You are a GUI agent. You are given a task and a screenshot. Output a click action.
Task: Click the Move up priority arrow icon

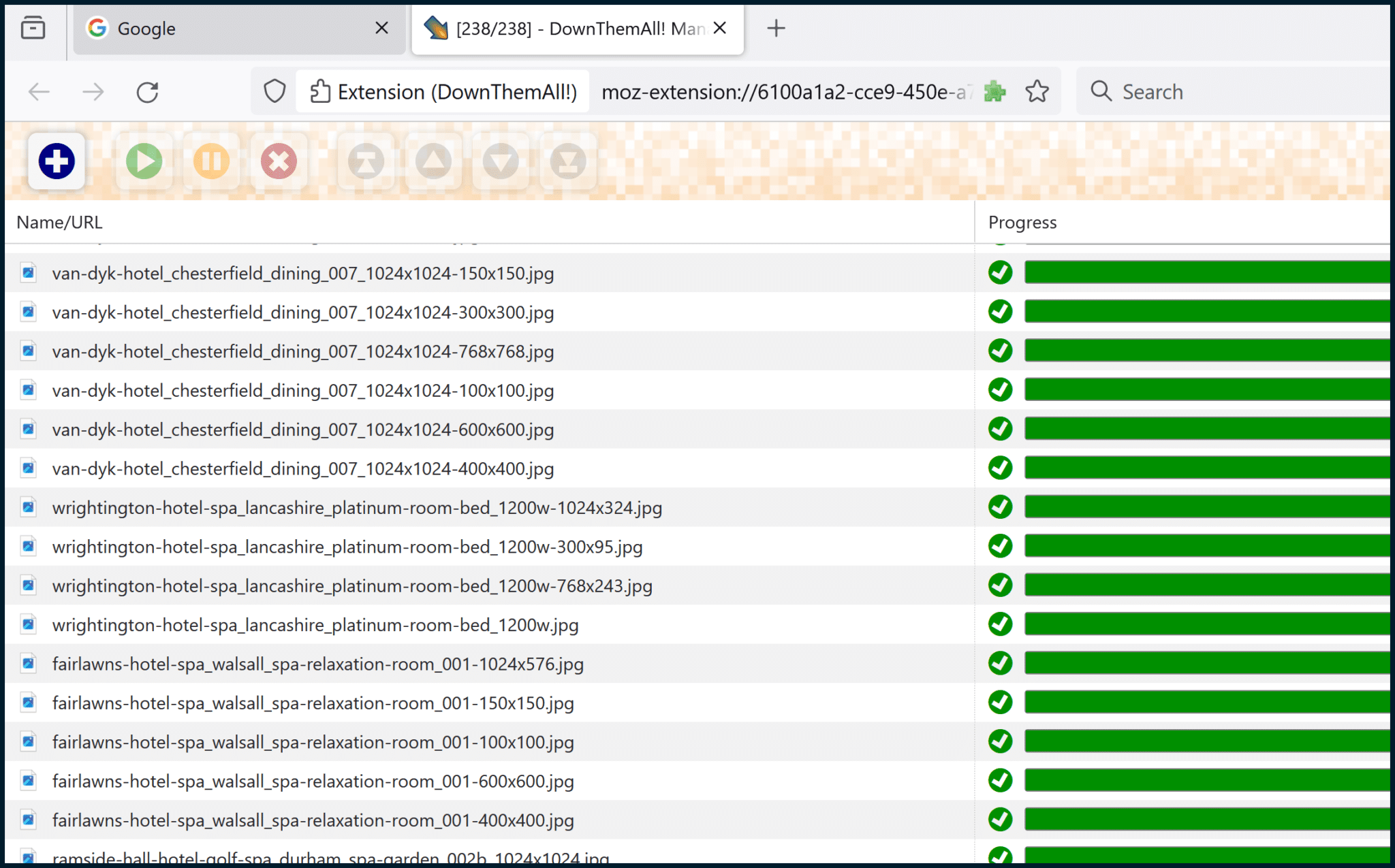pyautogui.click(x=432, y=159)
